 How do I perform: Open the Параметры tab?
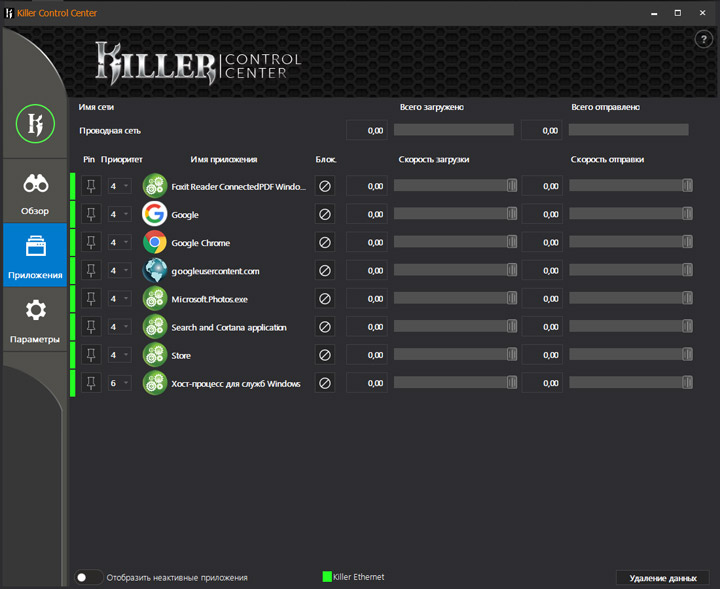coord(35,320)
